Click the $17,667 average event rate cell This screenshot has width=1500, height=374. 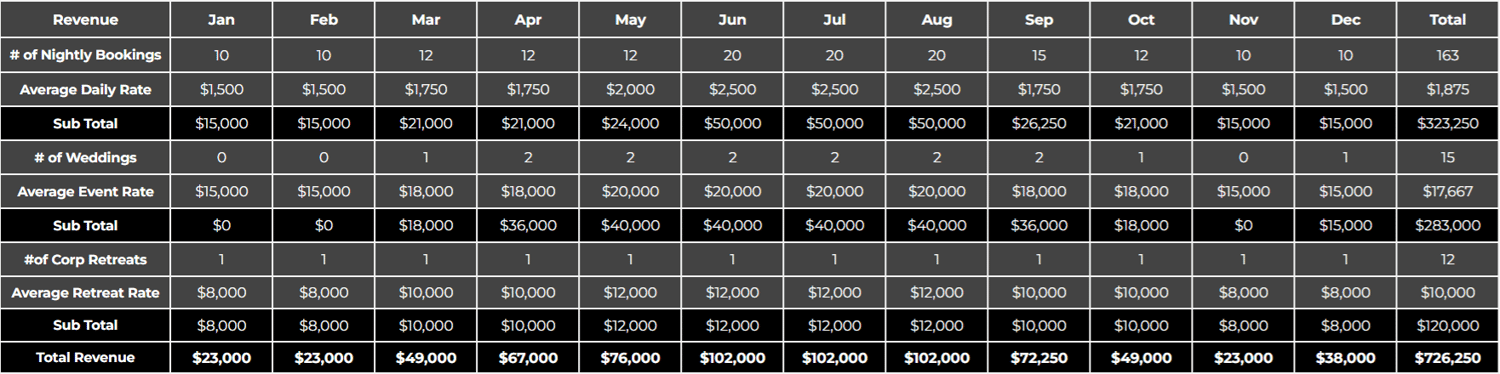pos(1447,191)
